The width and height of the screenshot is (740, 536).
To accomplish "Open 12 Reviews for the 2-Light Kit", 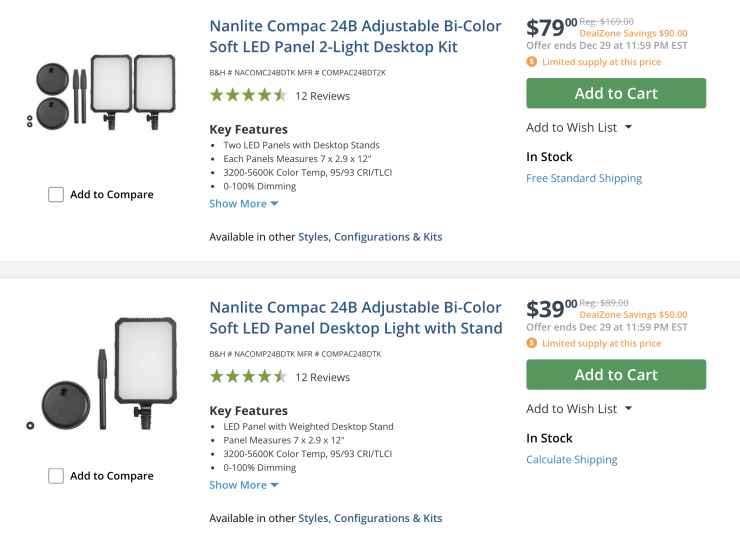I will click(x=323, y=96).
